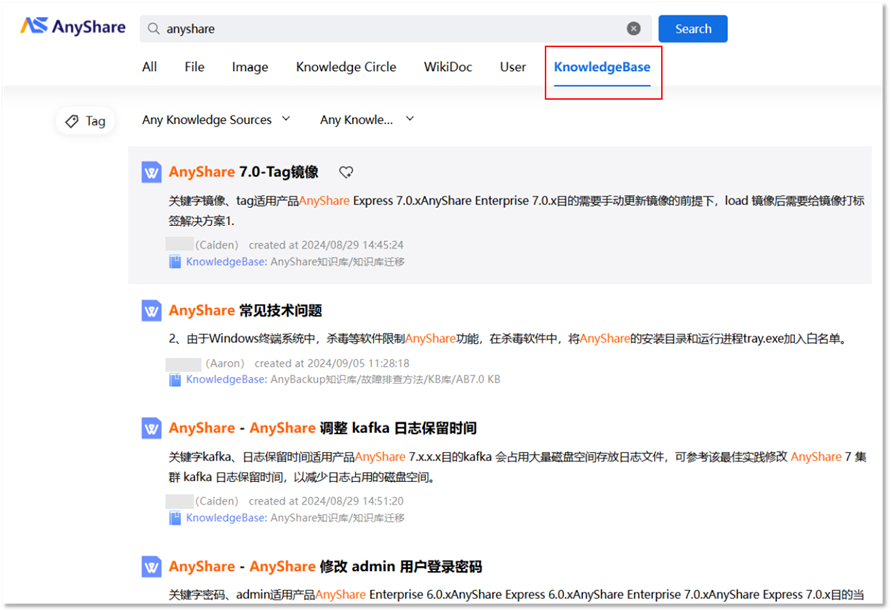Click document icon of AnyShare 7.0-Tag镜像
Viewport: 891px width, 612px height.
[151, 172]
